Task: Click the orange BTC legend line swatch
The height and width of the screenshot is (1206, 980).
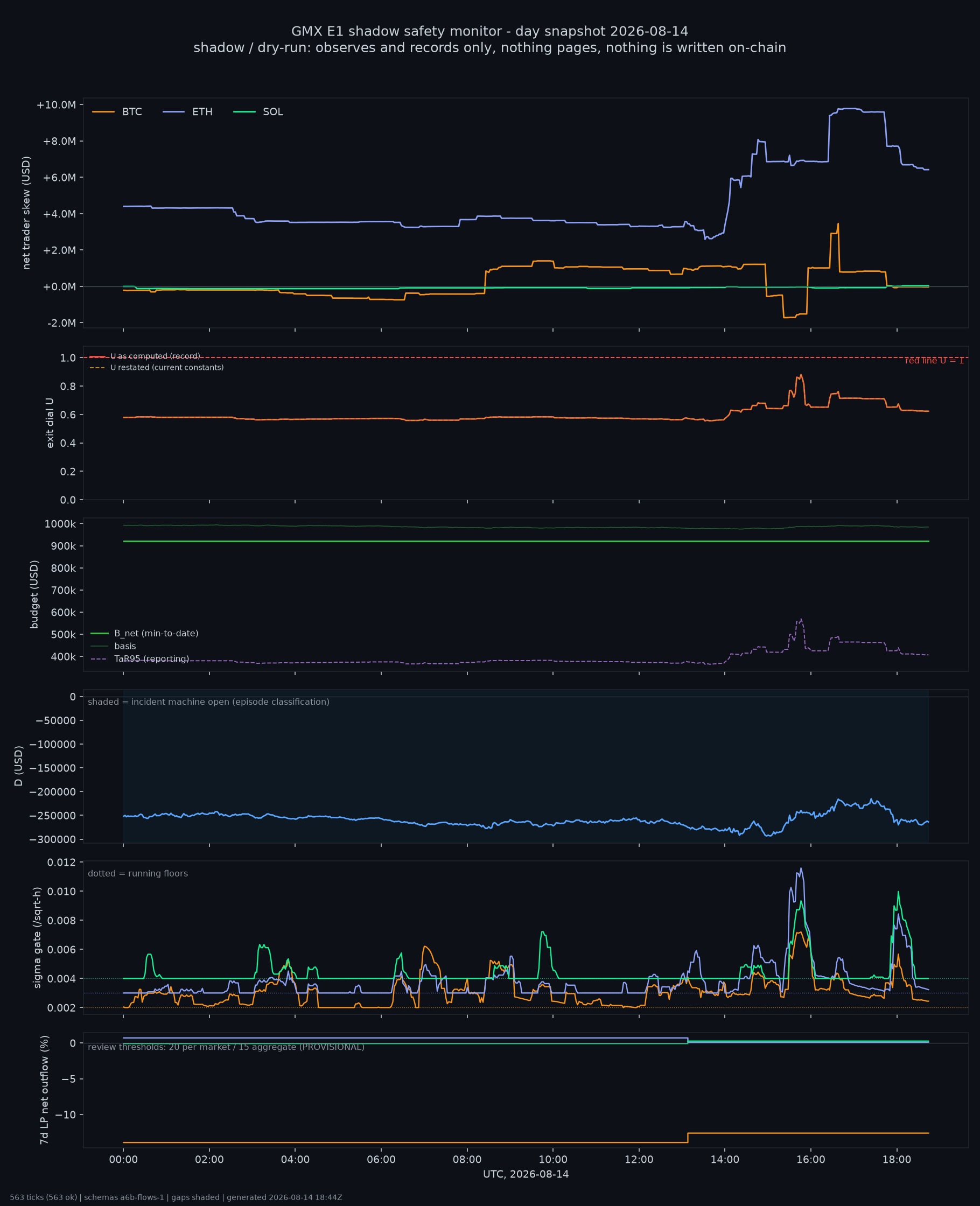Action: (103, 112)
